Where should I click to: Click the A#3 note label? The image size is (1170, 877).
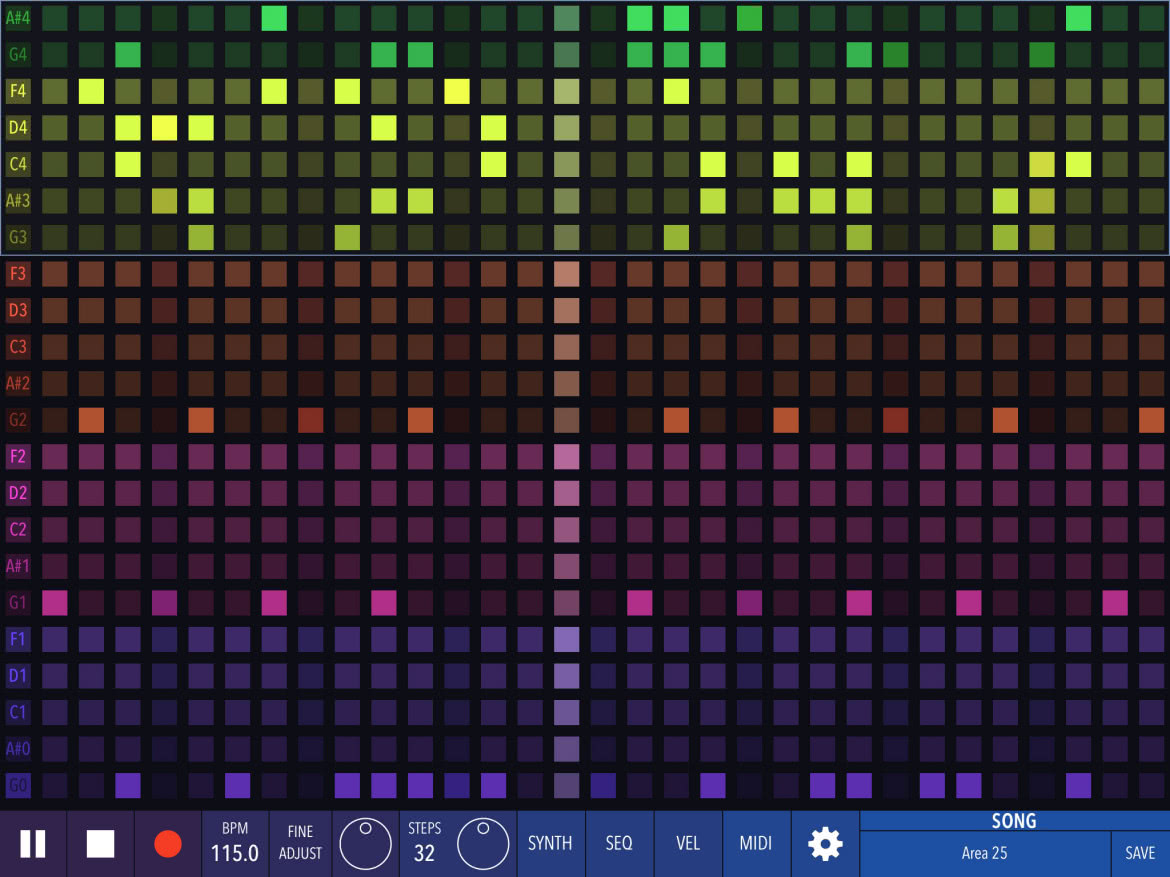pos(18,201)
